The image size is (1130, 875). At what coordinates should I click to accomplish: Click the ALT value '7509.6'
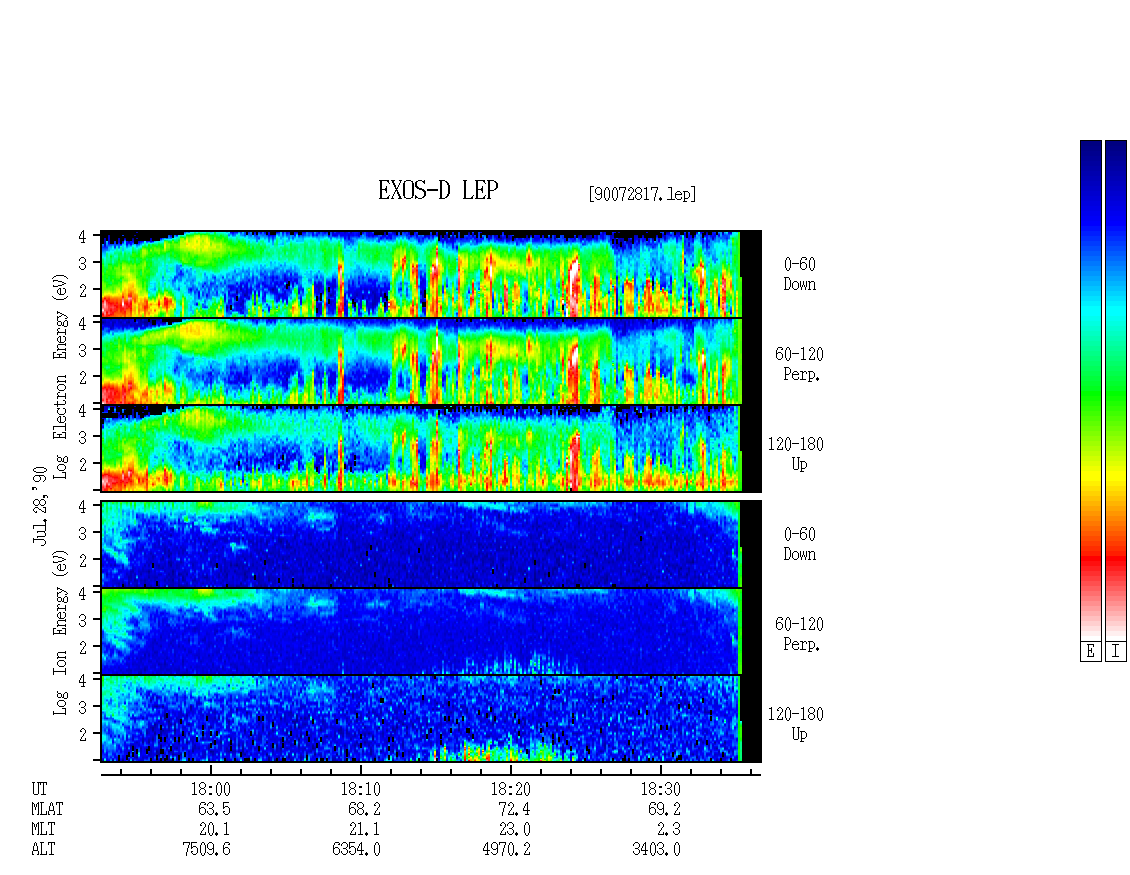[206, 850]
